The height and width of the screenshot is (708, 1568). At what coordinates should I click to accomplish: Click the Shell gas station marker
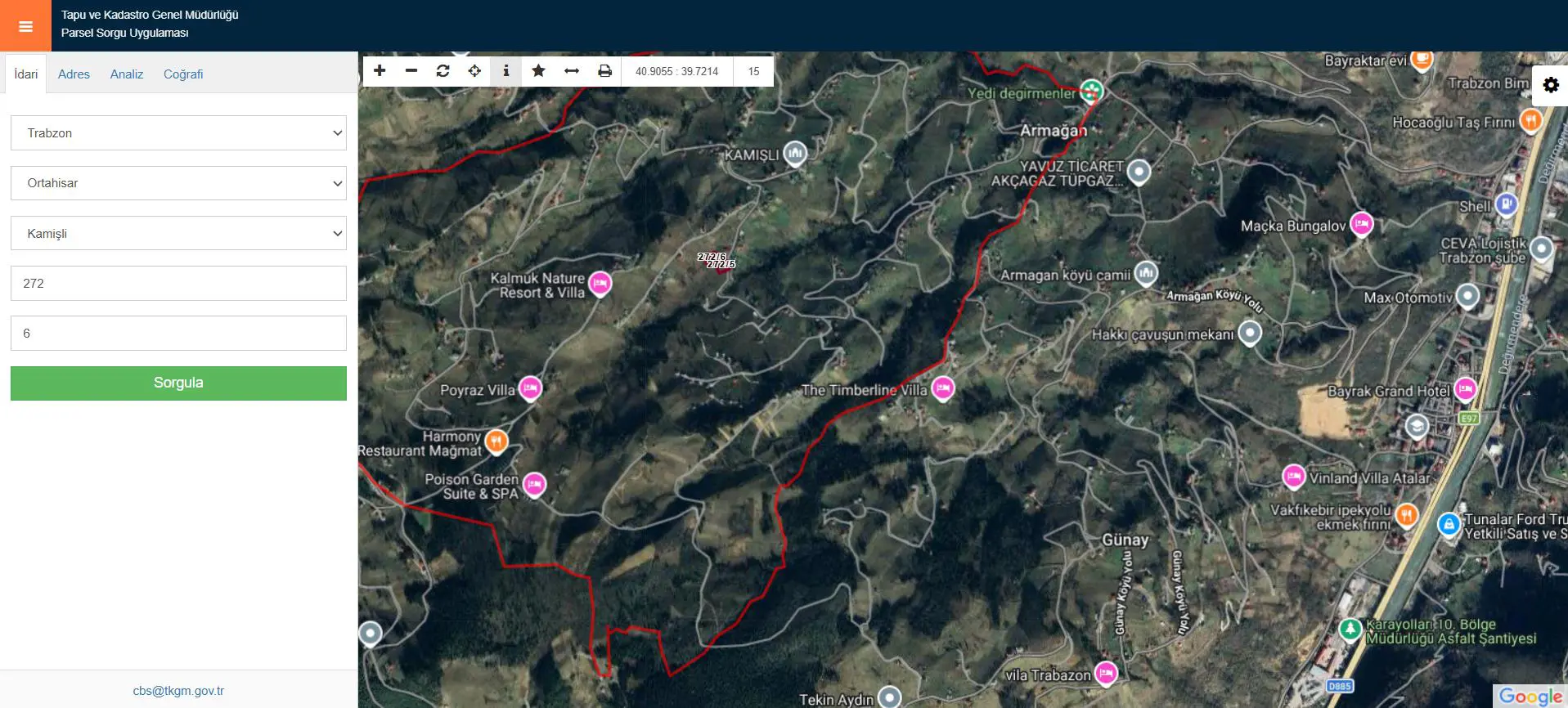click(1507, 204)
